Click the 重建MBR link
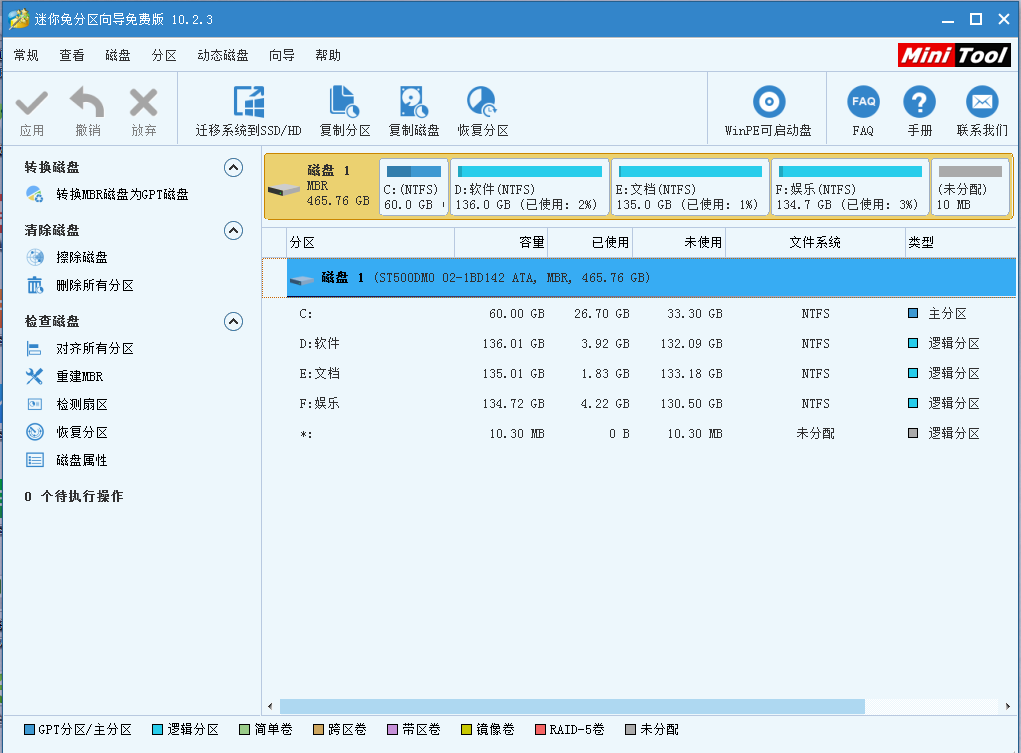Image resolution: width=1021 pixels, height=753 pixels. [79, 376]
